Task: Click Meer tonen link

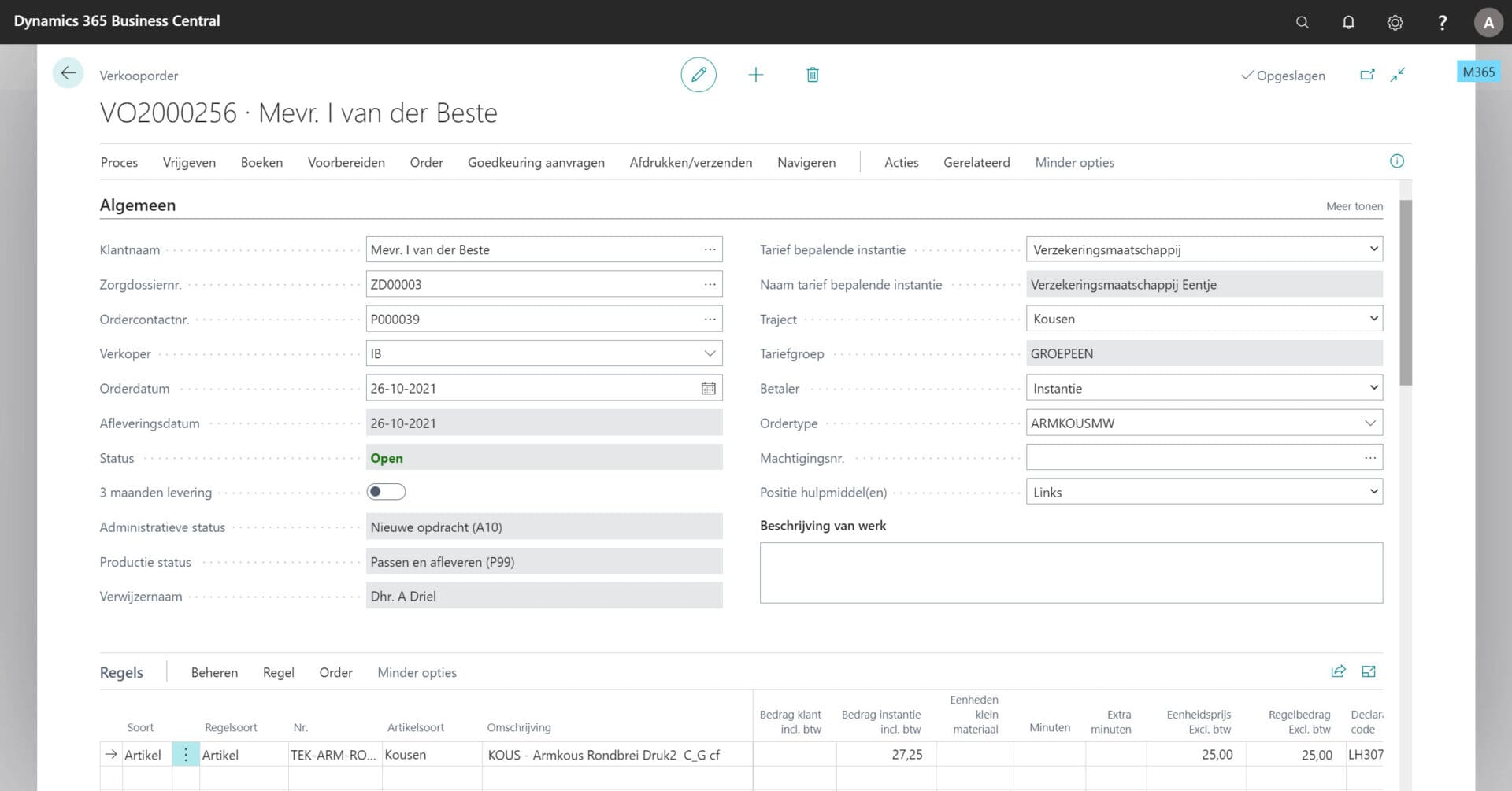Action: coord(1354,206)
